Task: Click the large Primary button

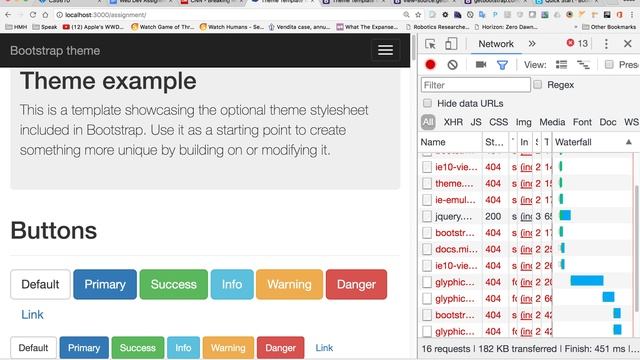Action: click(x=105, y=284)
